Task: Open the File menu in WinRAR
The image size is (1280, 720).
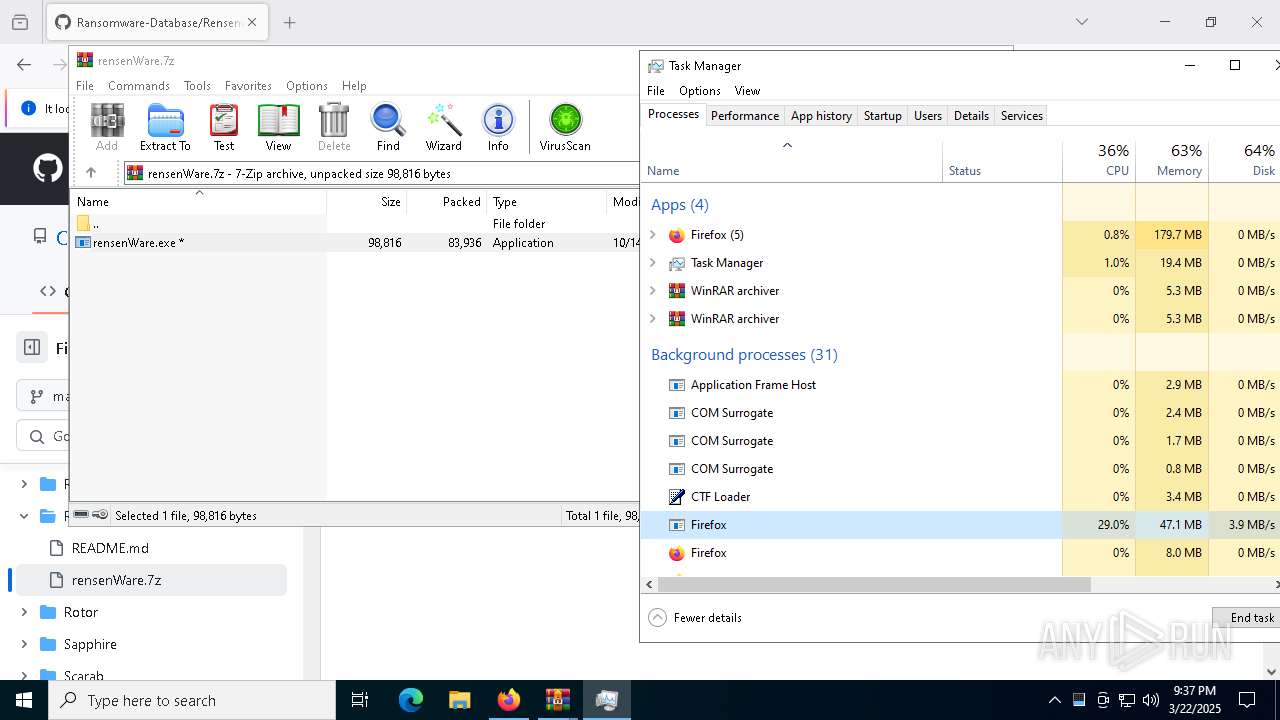Action: [x=85, y=86]
